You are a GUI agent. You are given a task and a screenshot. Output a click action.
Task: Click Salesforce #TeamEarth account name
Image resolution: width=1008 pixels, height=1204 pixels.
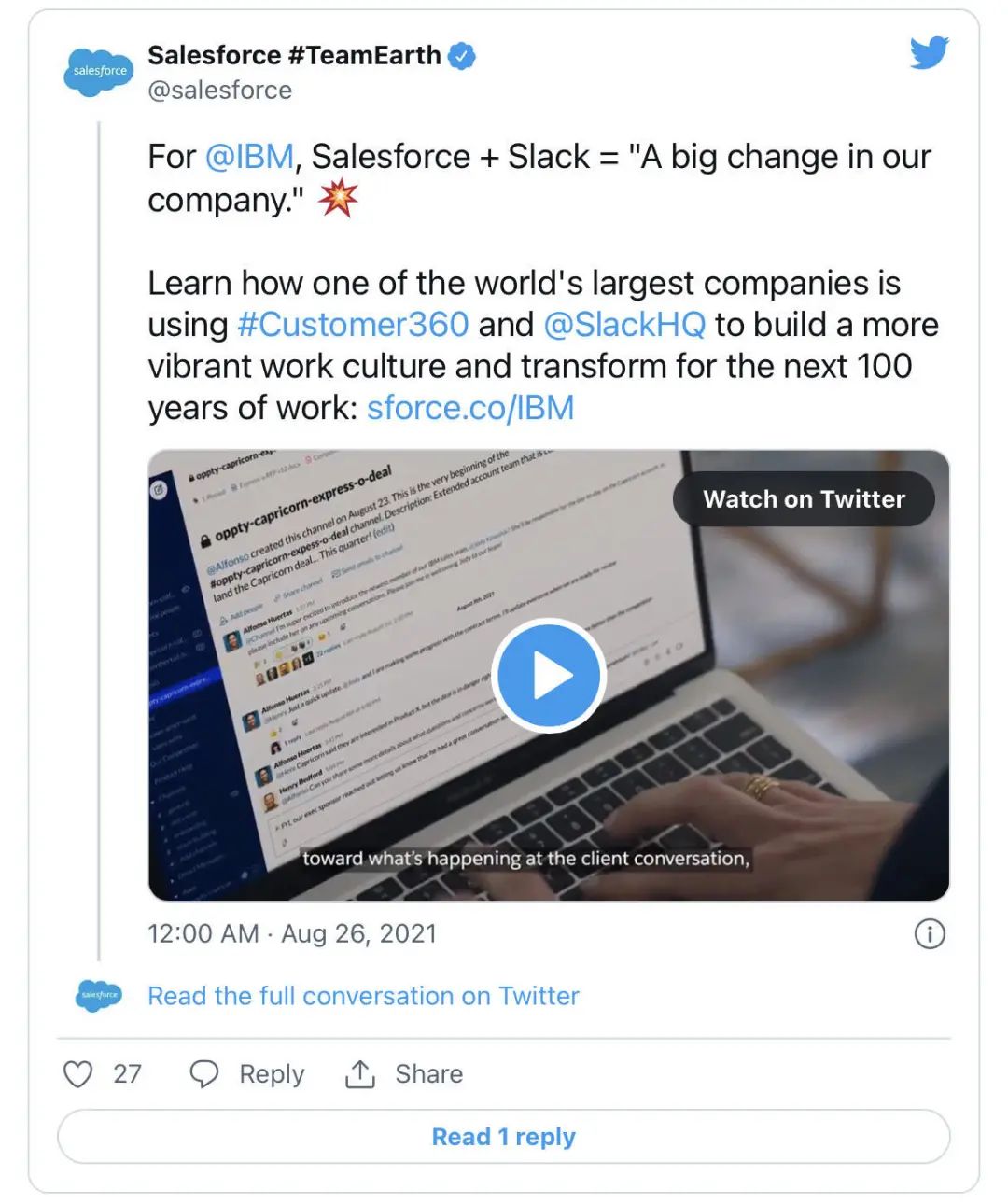[294, 56]
